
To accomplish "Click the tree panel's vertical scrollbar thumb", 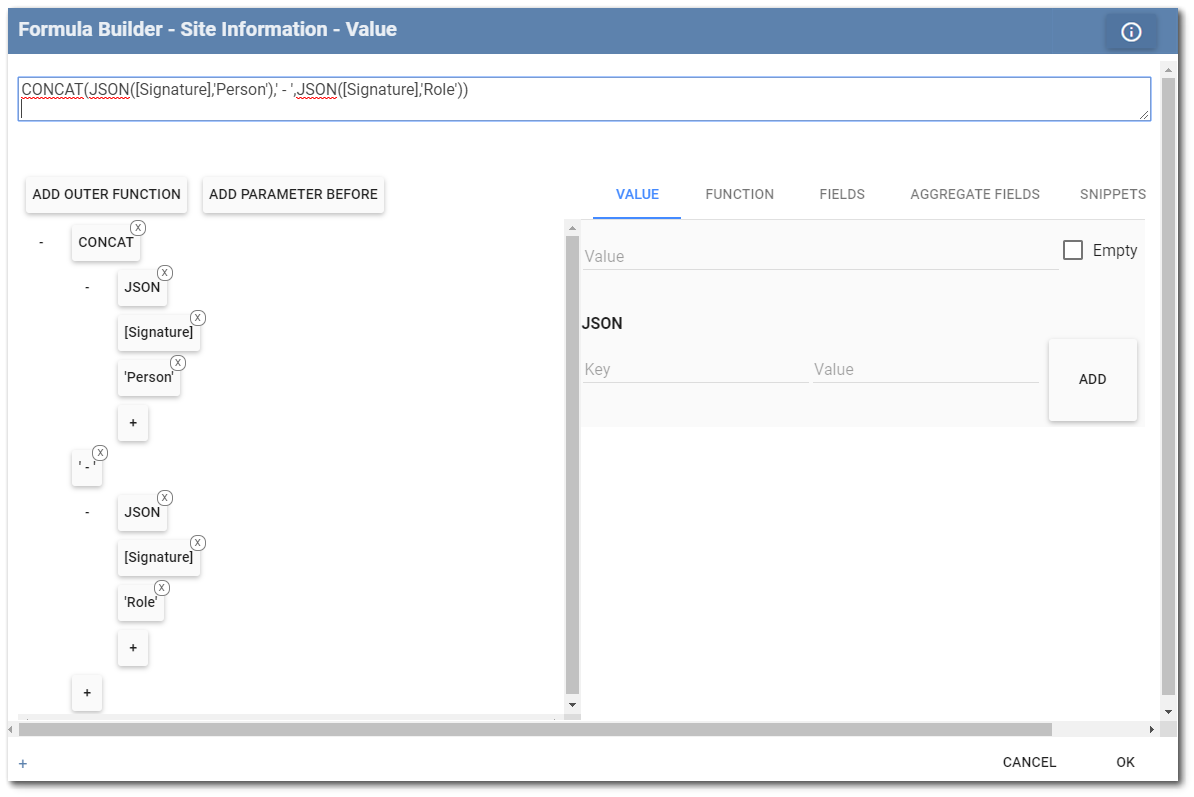I will [x=573, y=466].
